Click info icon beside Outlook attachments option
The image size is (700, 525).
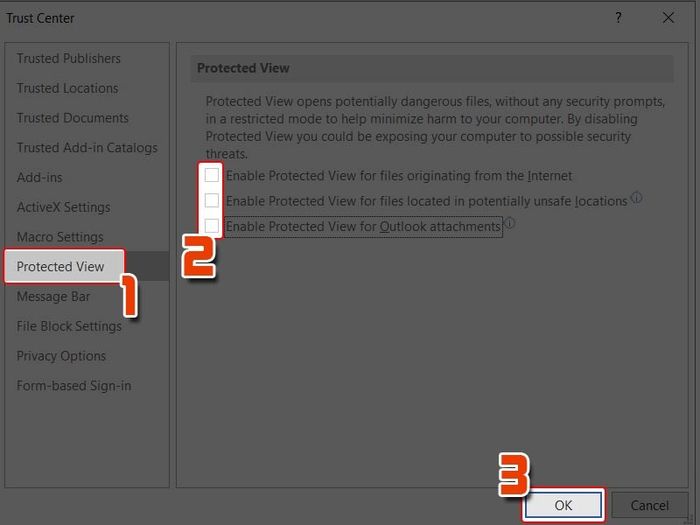[x=509, y=223]
